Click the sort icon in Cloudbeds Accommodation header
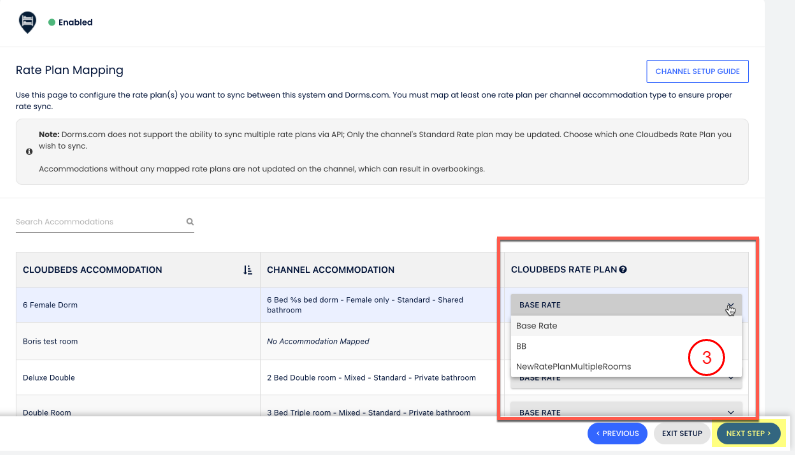 pyautogui.click(x=247, y=270)
